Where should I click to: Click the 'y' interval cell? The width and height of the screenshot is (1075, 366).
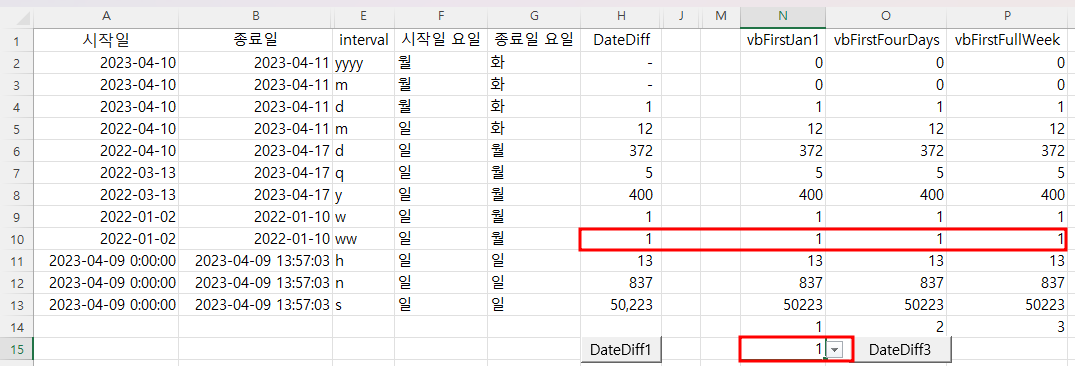coord(363,195)
